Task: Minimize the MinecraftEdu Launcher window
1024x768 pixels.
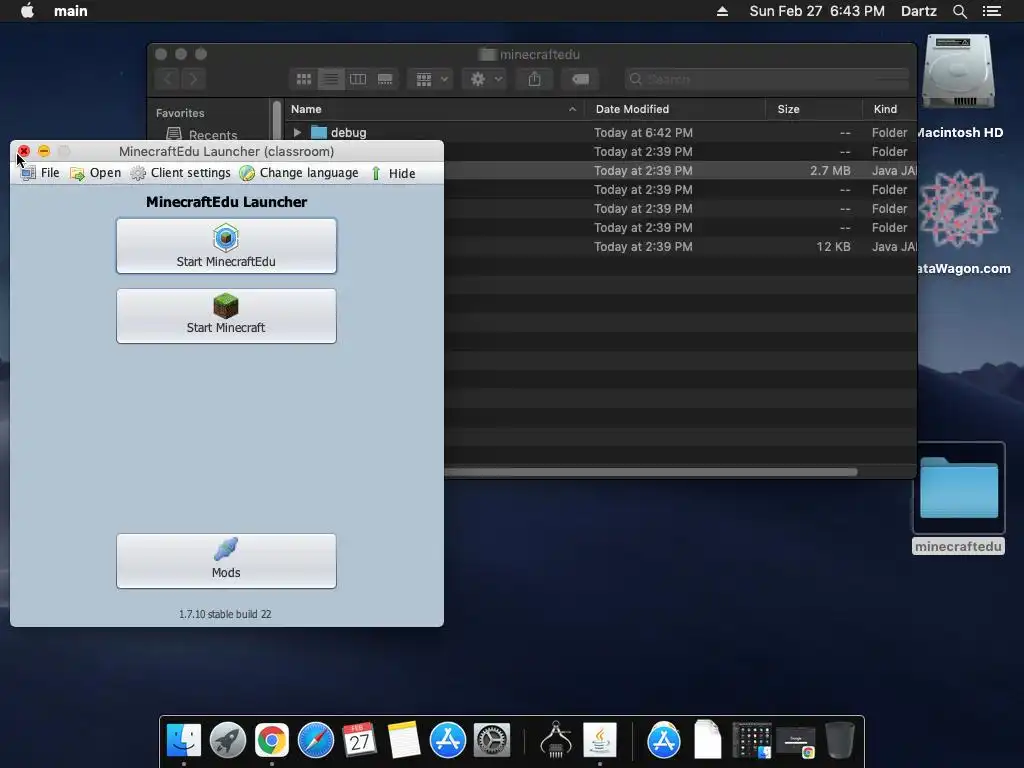Action: click(x=44, y=152)
